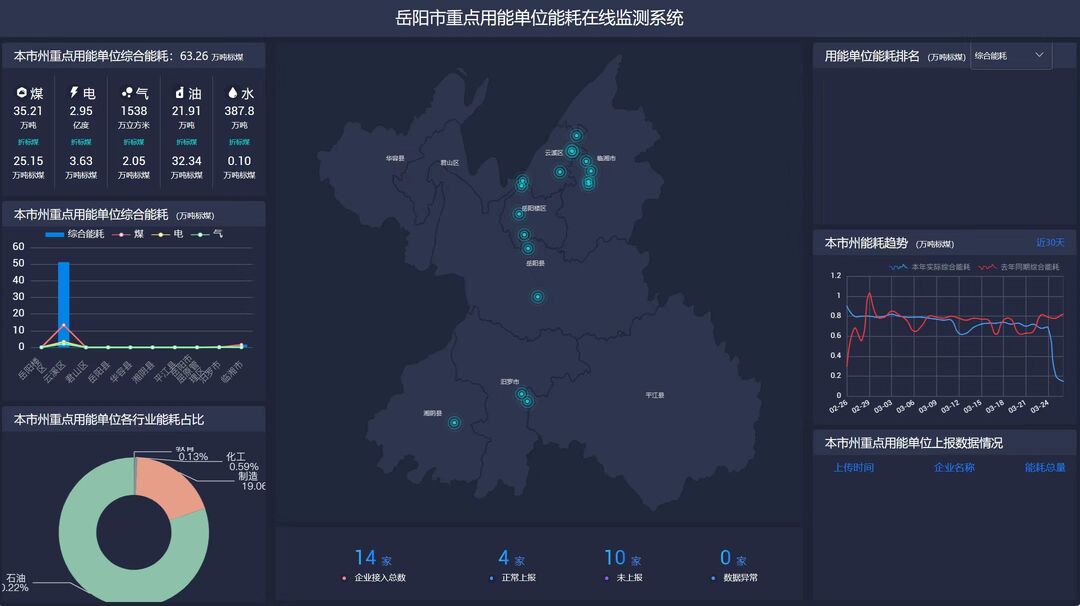Click the map marker beside 岳阳楼区 label
The image size is (1080, 606).
[x=519, y=214]
